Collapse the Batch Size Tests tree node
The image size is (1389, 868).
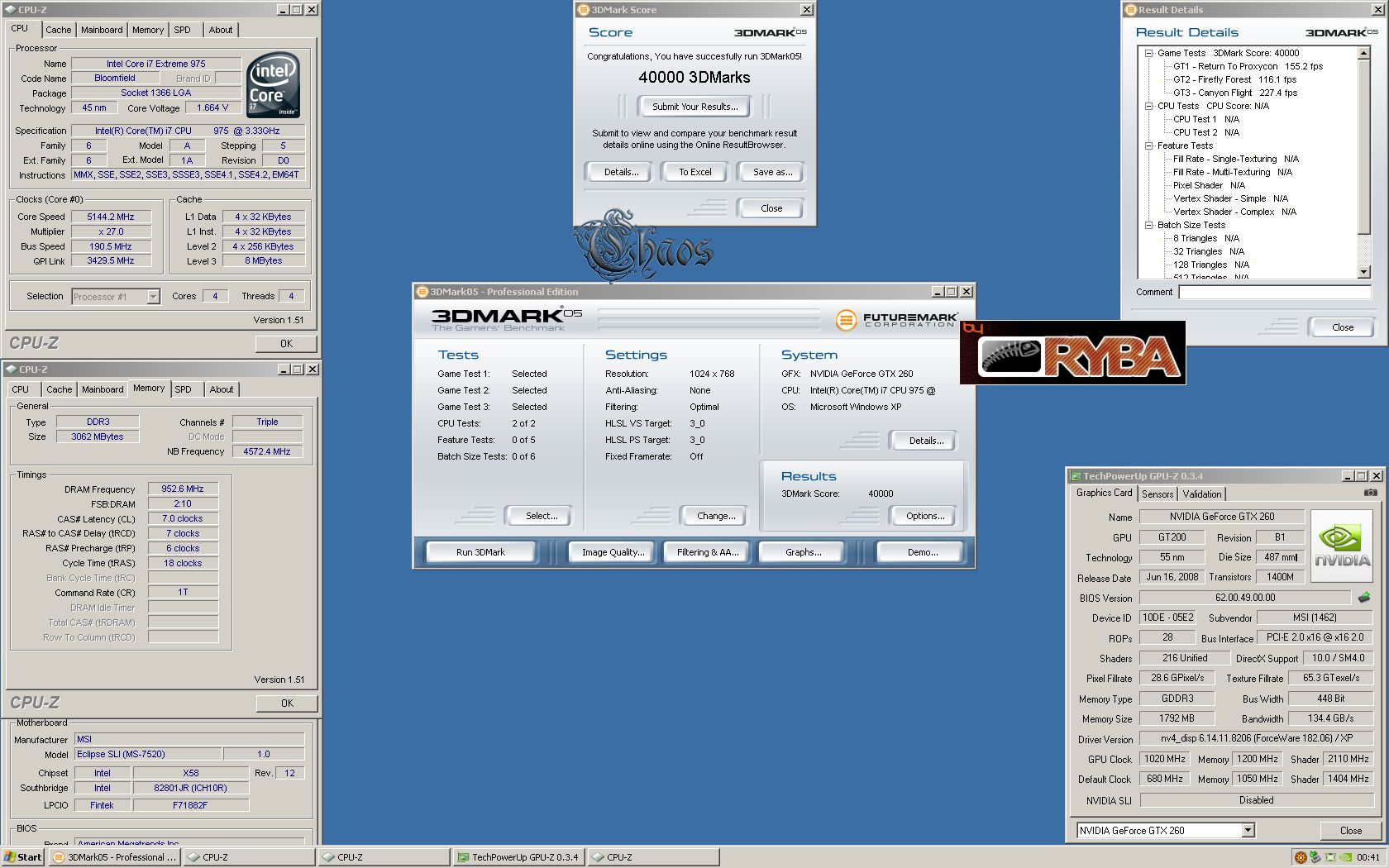tap(1148, 225)
